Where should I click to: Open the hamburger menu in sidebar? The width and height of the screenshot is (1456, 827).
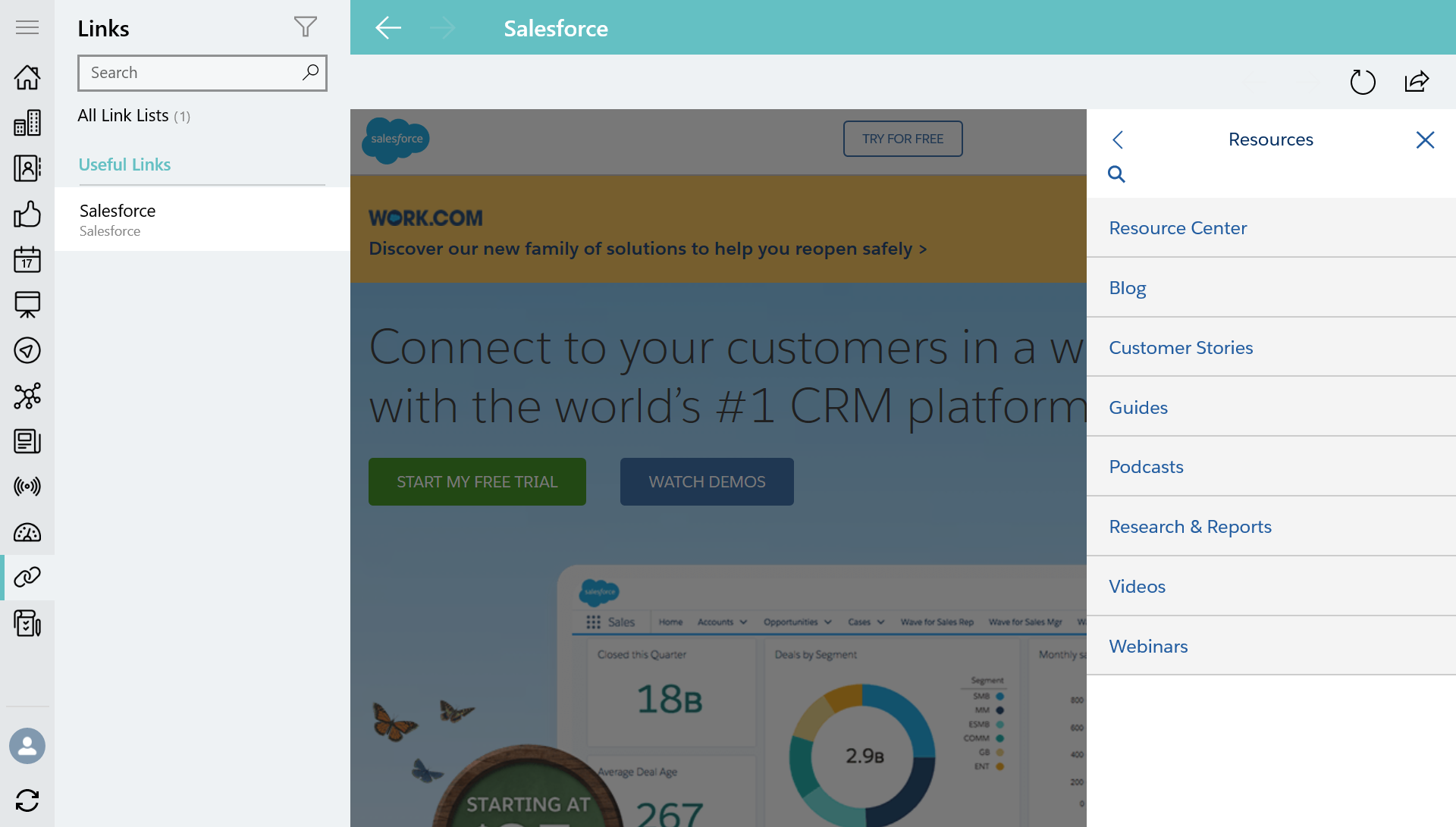27,28
